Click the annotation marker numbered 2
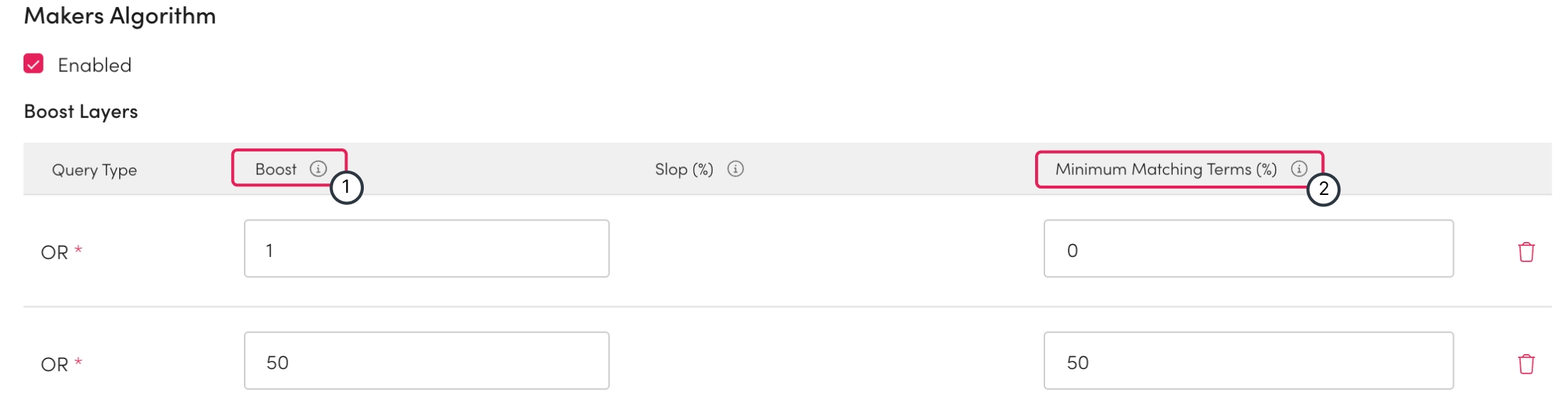The height and width of the screenshot is (407, 1568). (x=1323, y=189)
